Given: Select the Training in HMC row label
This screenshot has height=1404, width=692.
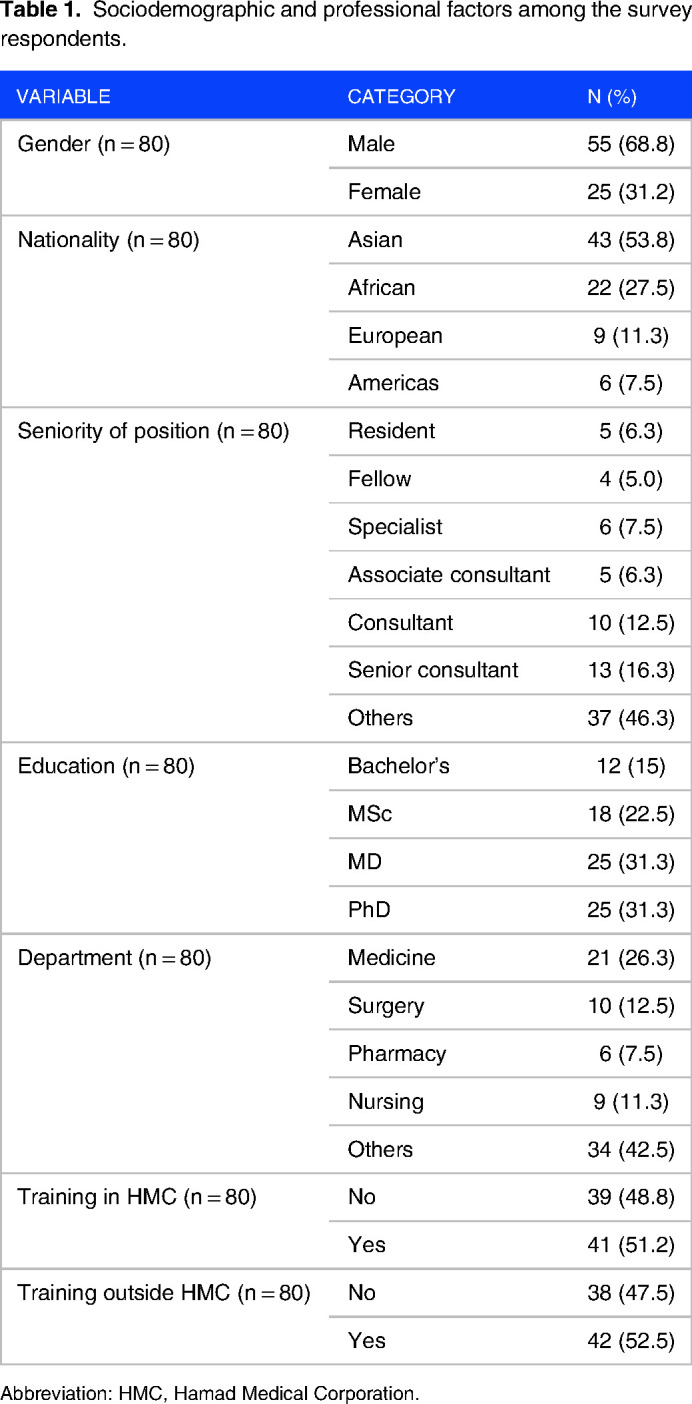Looking at the screenshot, I should point(137,1197).
